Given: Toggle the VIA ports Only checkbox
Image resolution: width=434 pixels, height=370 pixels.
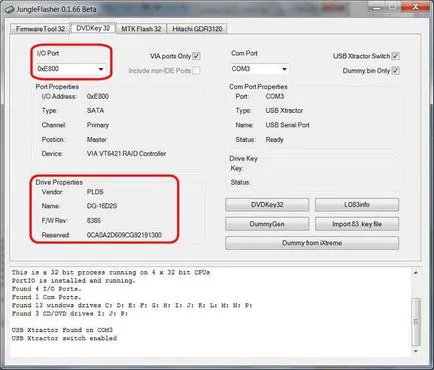Looking at the screenshot, I should pyautogui.click(x=196, y=56).
